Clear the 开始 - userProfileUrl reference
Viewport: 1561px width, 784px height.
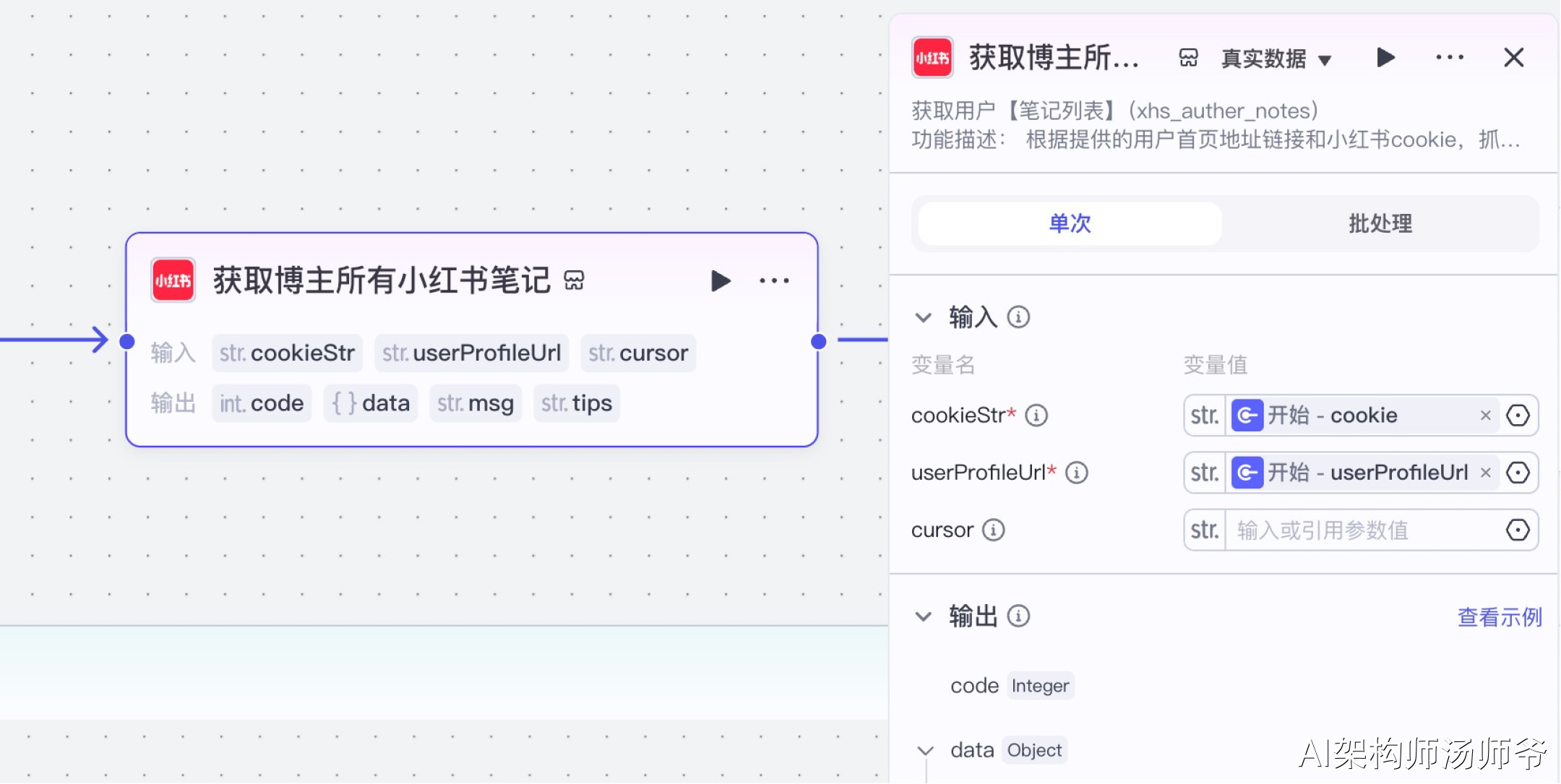click(x=1486, y=473)
